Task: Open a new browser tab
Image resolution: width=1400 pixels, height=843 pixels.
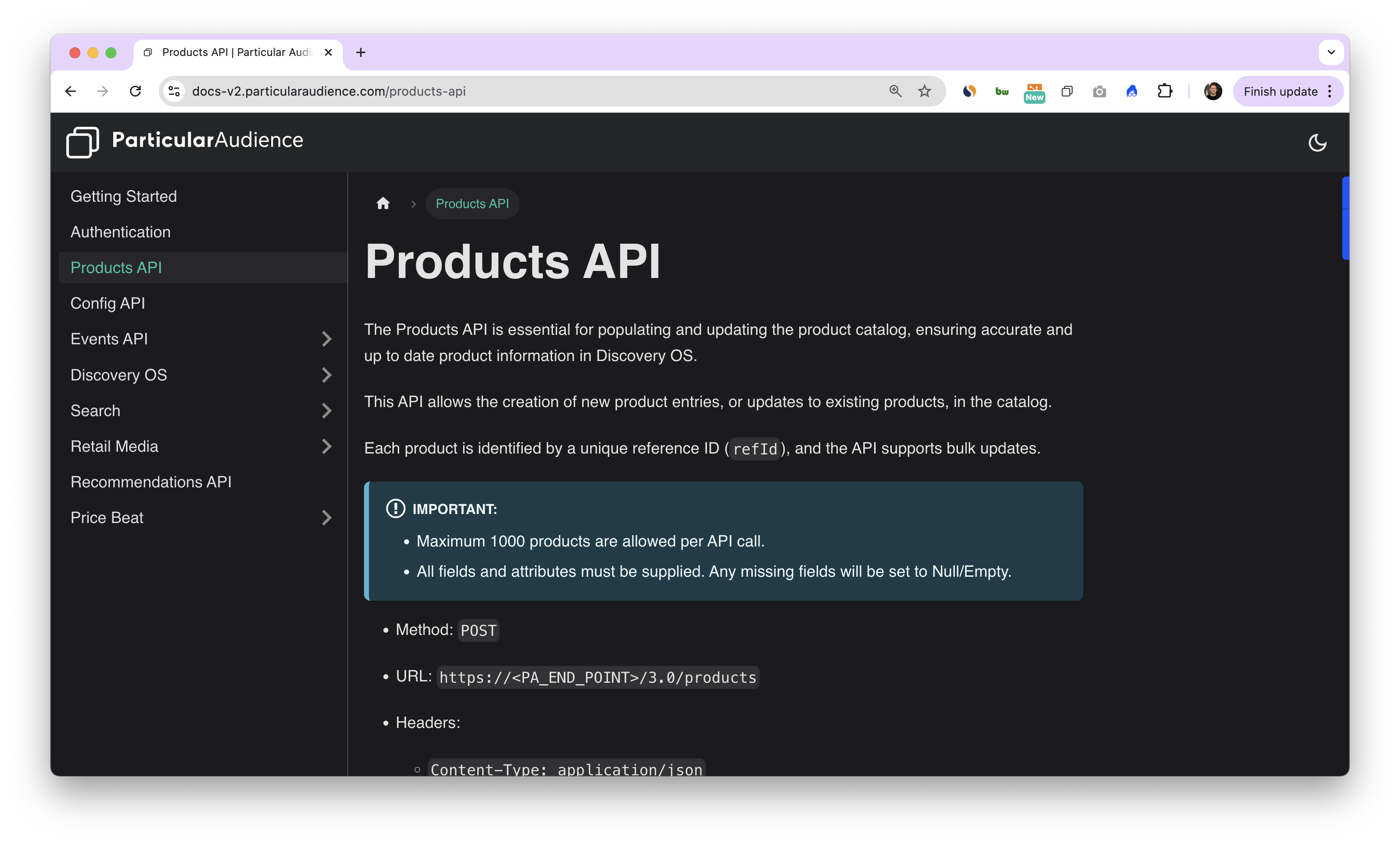Action: tap(360, 52)
